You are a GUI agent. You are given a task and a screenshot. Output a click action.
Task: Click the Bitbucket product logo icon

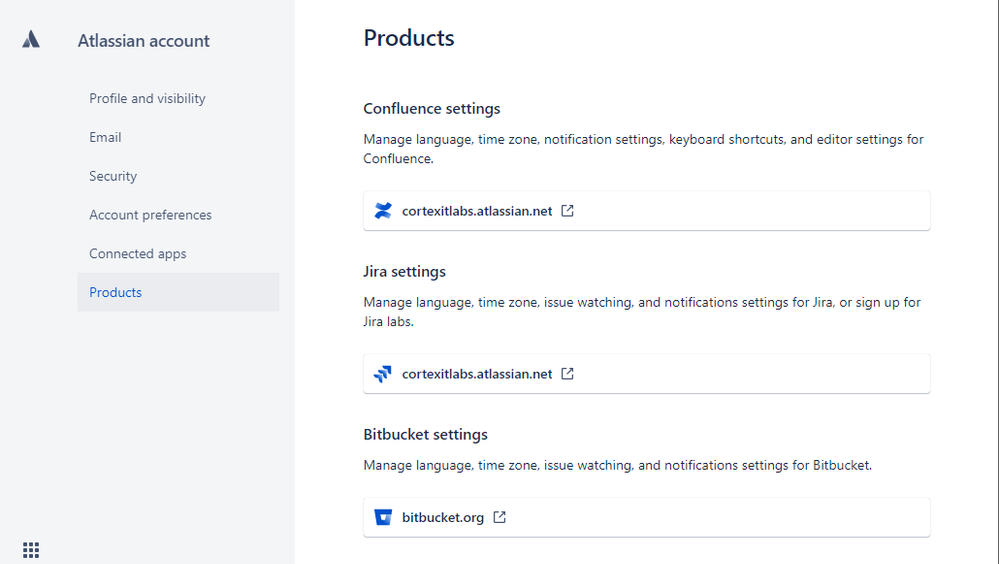(x=383, y=517)
